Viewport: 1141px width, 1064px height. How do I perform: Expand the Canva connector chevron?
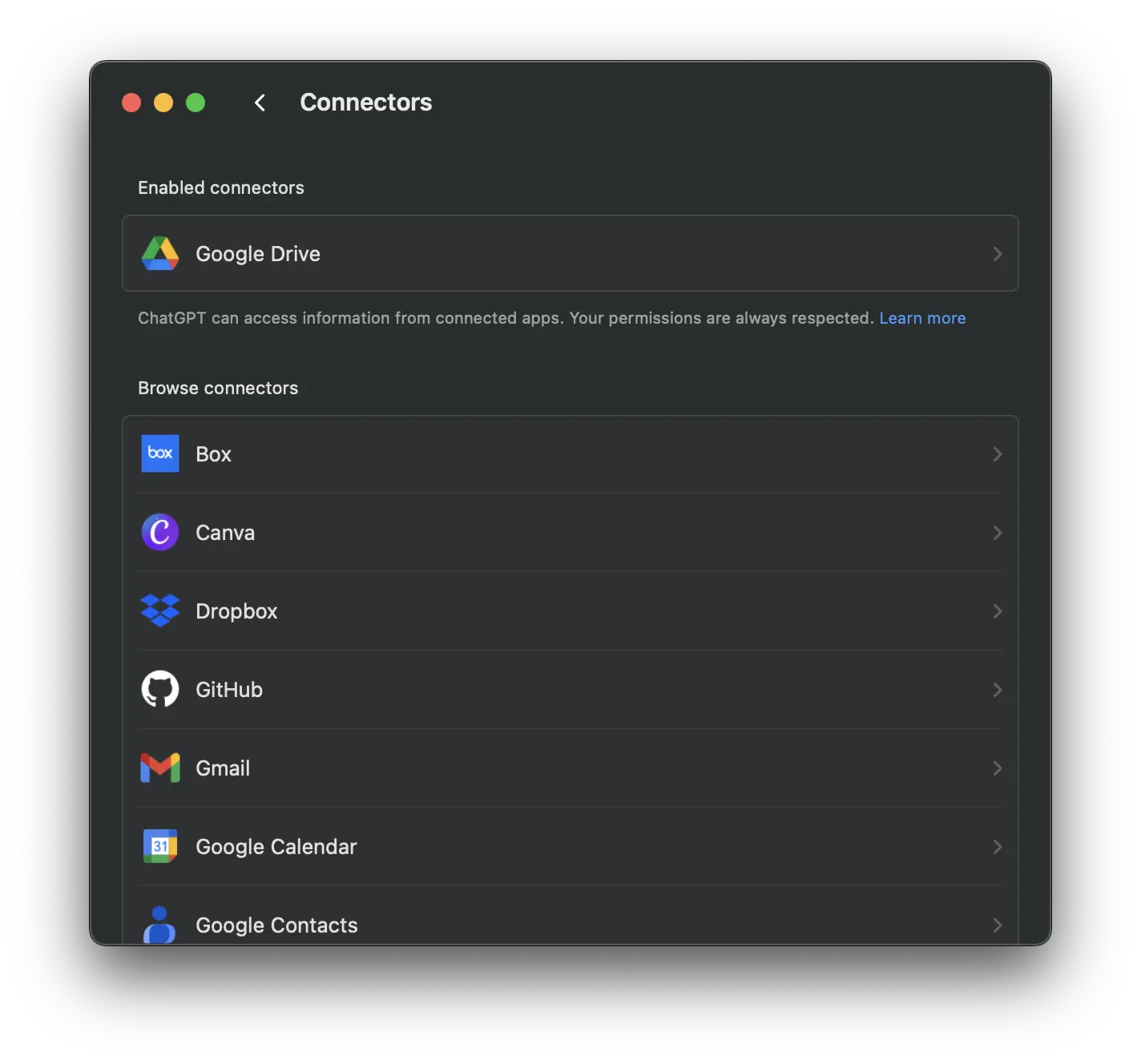pyautogui.click(x=998, y=533)
